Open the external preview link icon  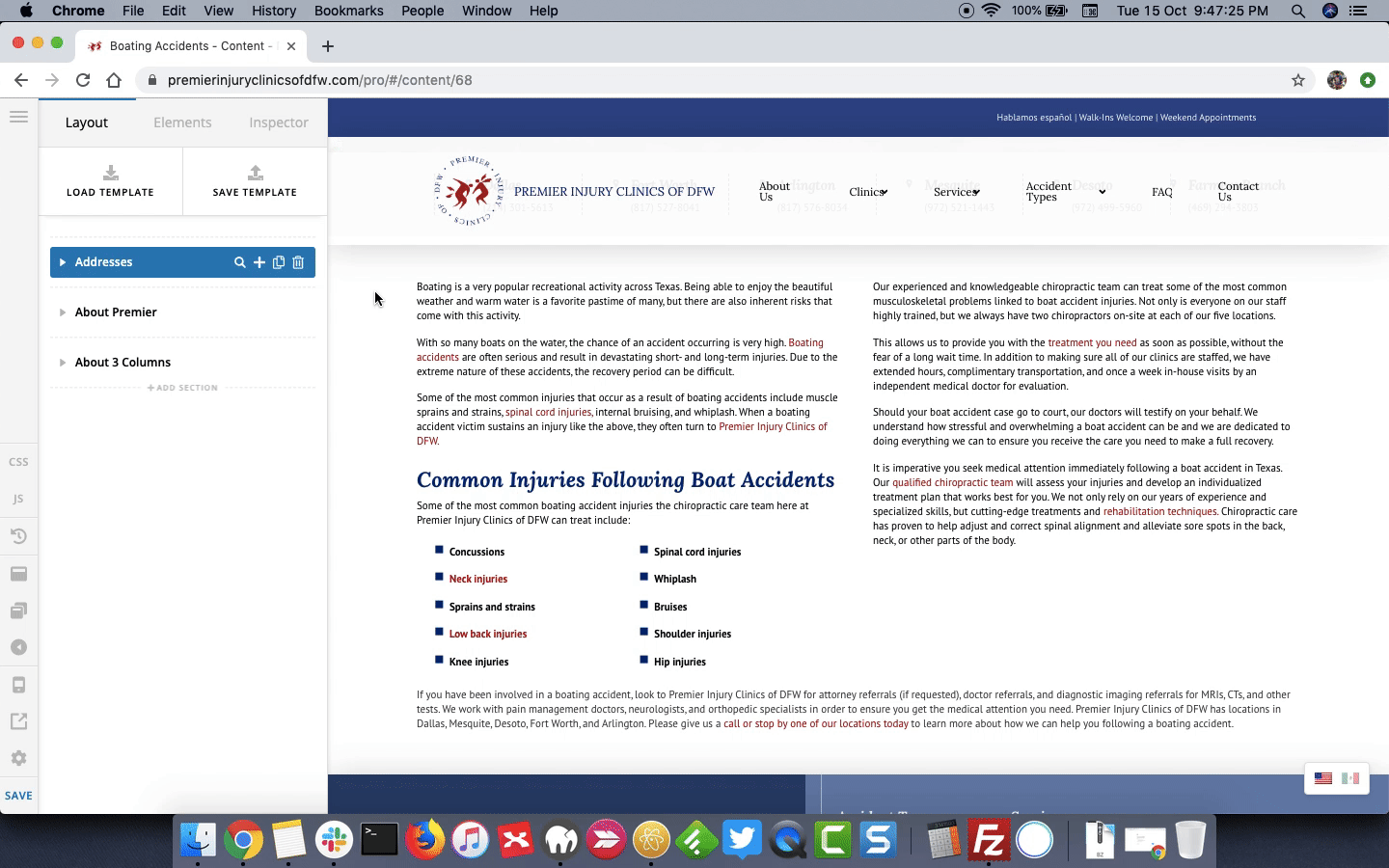pyautogui.click(x=18, y=721)
